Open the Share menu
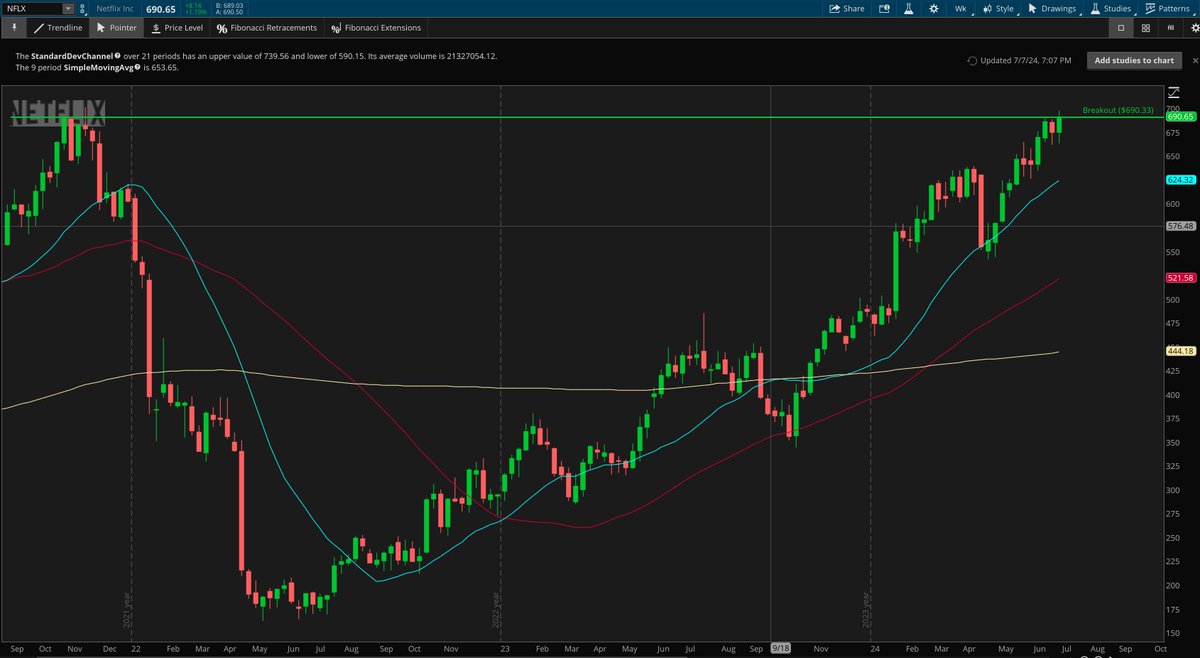This screenshot has width=1200, height=658. [x=846, y=8]
